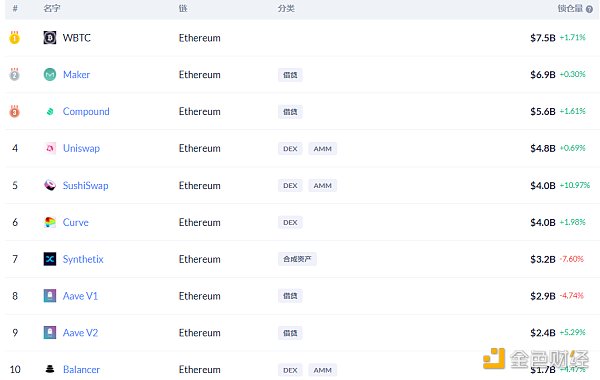The width and height of the screenshot is (600, 380).
Task: Click the Maker green logo icon
Action: [50, 74]
